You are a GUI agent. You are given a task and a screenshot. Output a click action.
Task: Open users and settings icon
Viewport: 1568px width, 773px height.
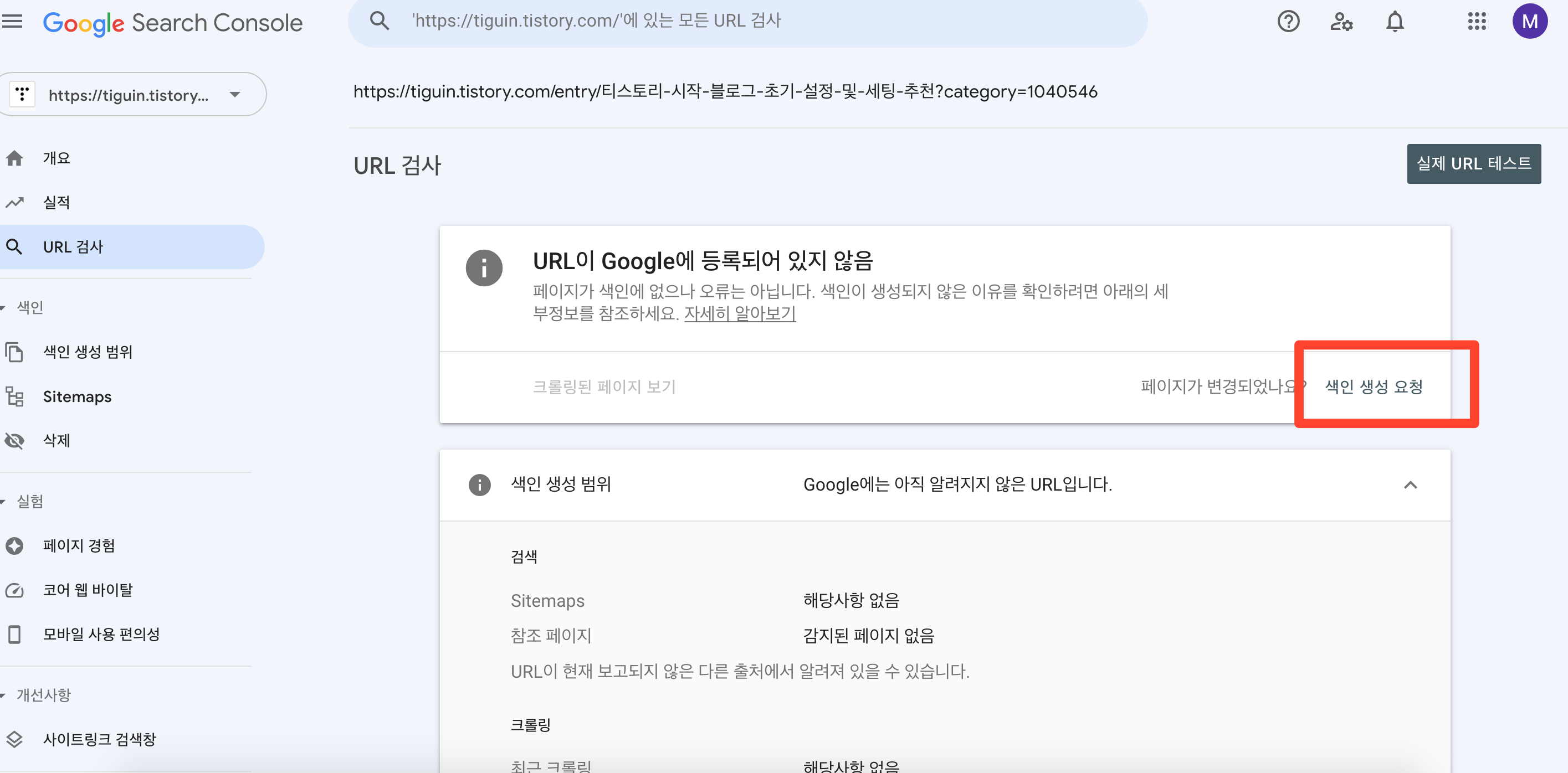tap(1341, 23)
